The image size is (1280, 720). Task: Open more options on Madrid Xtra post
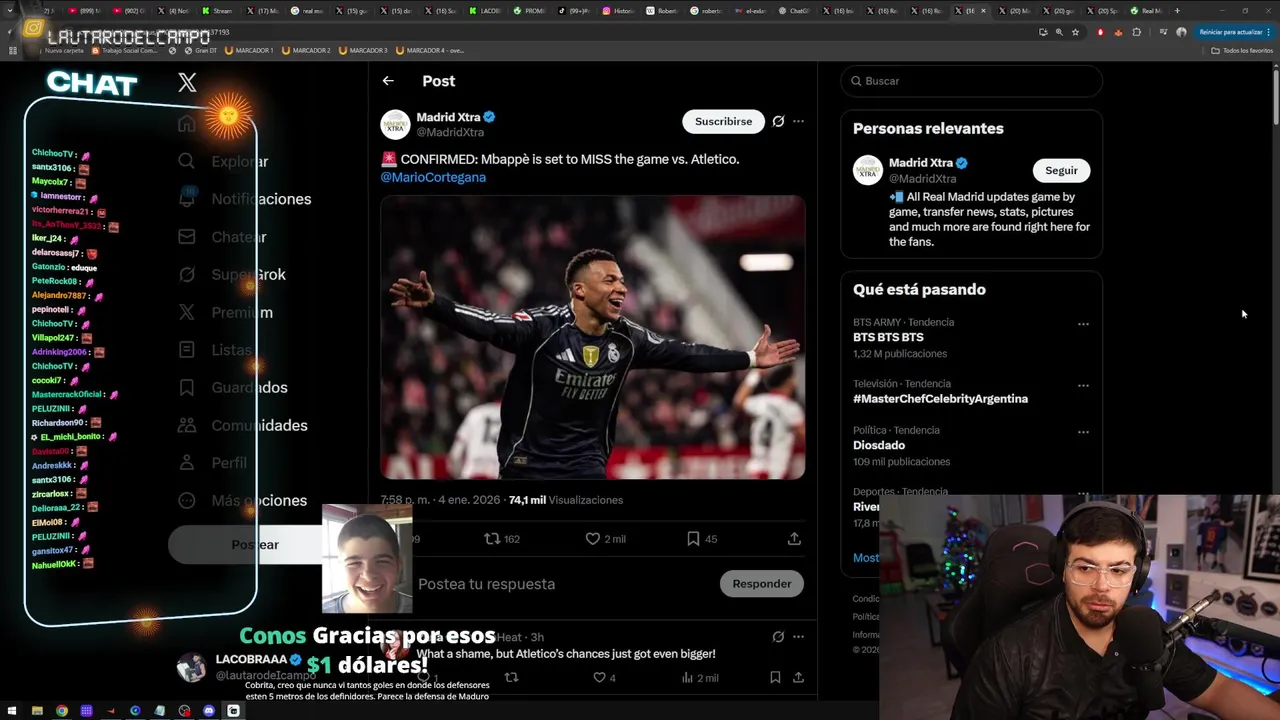point(798,121)
